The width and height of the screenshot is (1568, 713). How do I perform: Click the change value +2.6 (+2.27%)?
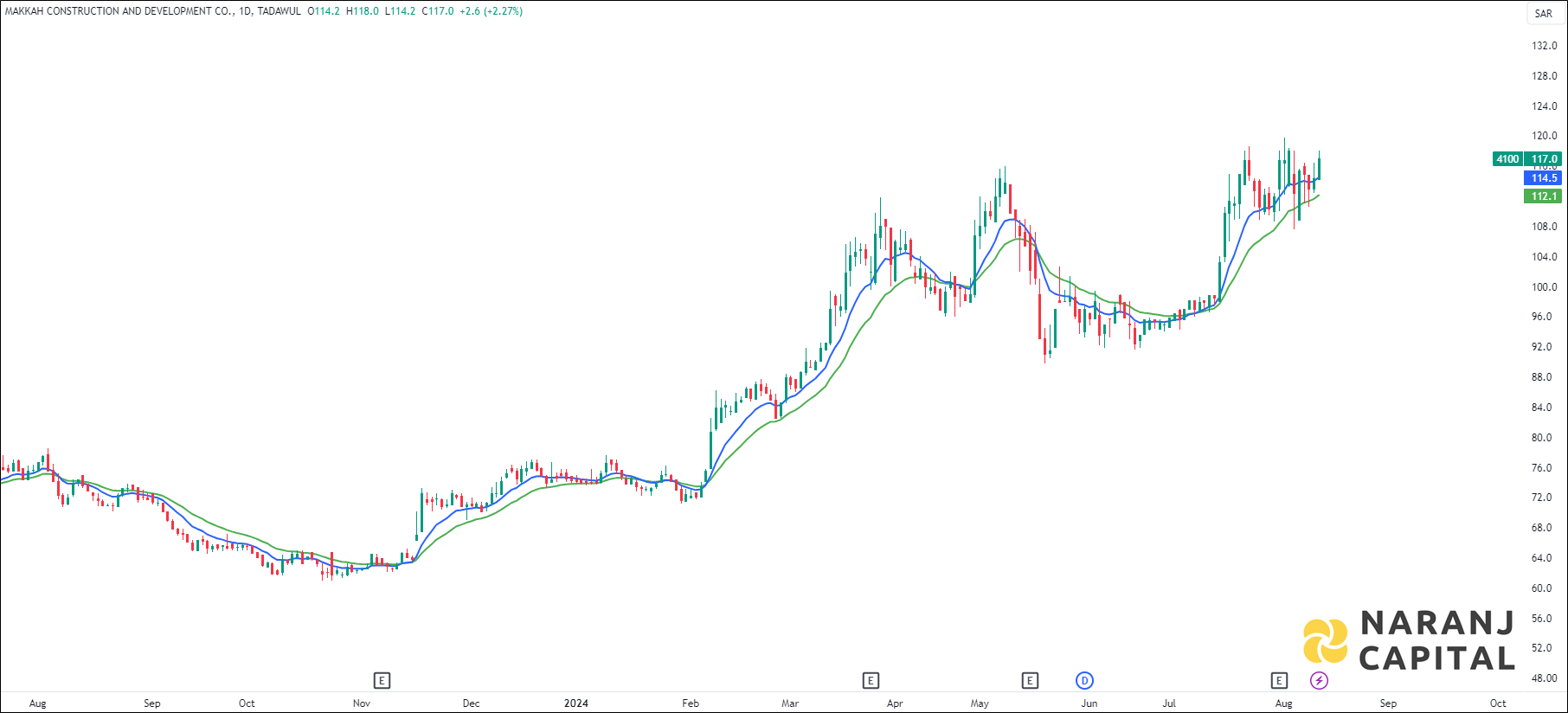coord(491,11)
